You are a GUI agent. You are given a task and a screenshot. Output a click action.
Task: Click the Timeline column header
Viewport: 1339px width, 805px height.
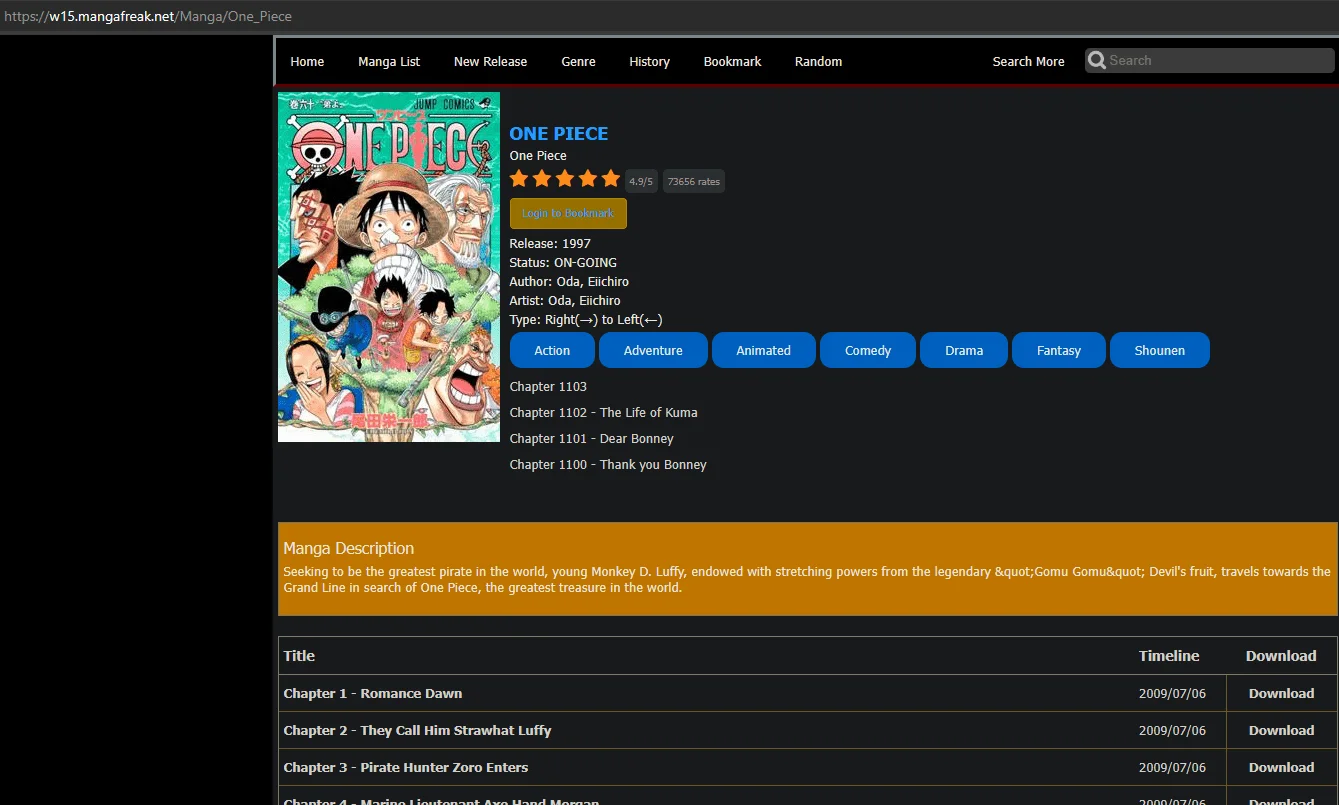tap(1169, 656)
